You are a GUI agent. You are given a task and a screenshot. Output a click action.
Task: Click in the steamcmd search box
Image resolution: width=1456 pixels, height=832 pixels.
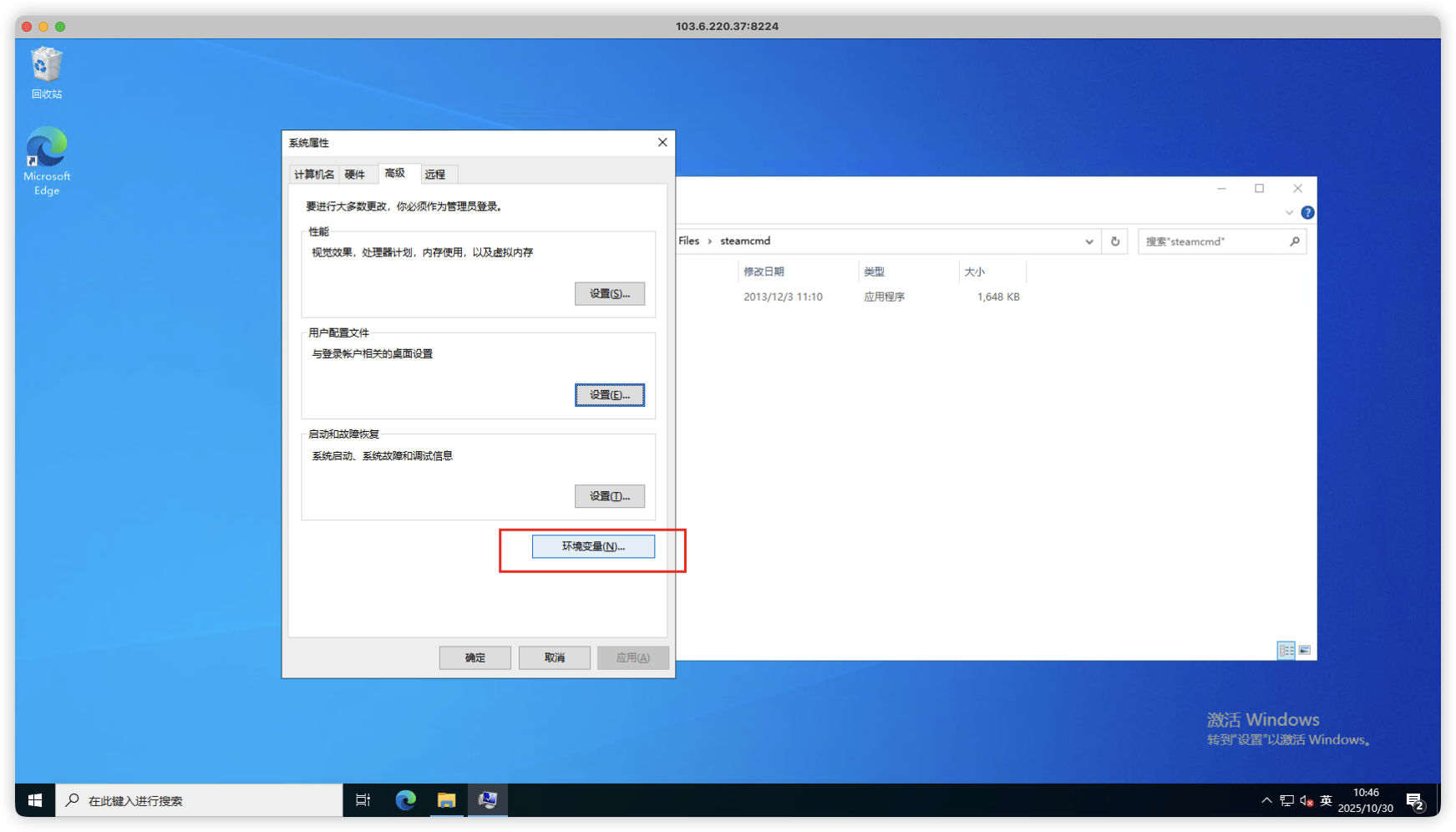[1214, 241]
